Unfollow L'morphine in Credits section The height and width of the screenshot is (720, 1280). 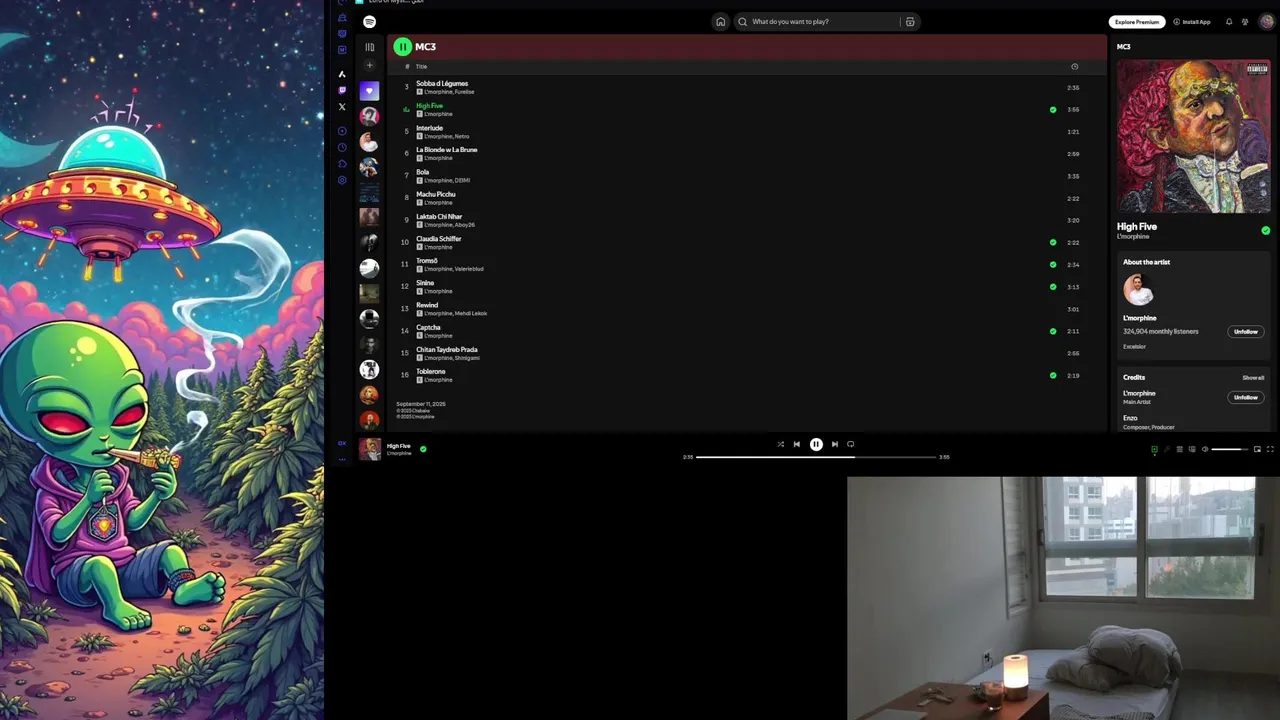tap(1245, 397)
